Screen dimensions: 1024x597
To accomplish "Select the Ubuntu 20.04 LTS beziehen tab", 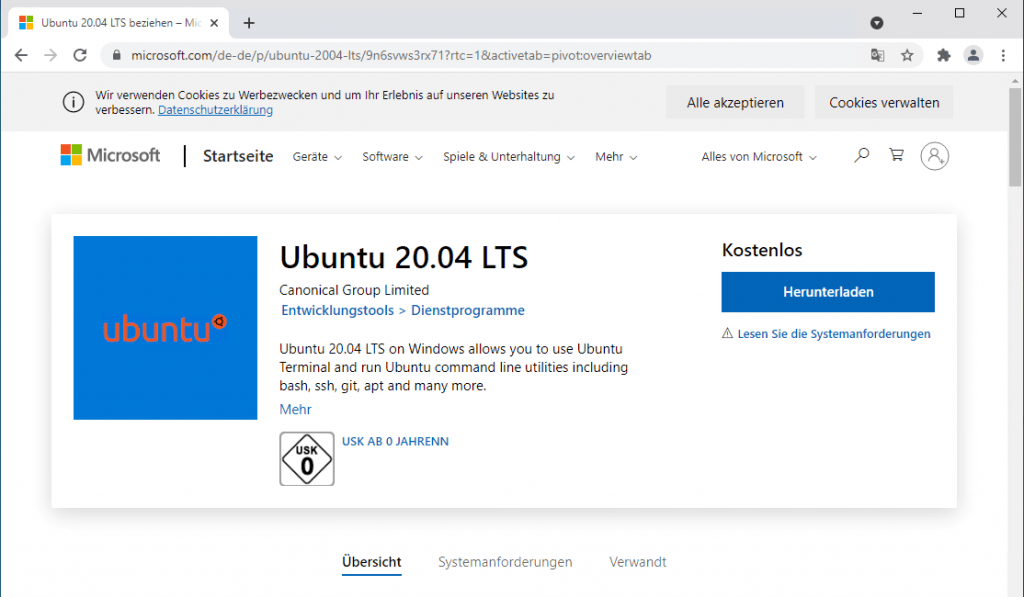I will [x=119, y=23].
